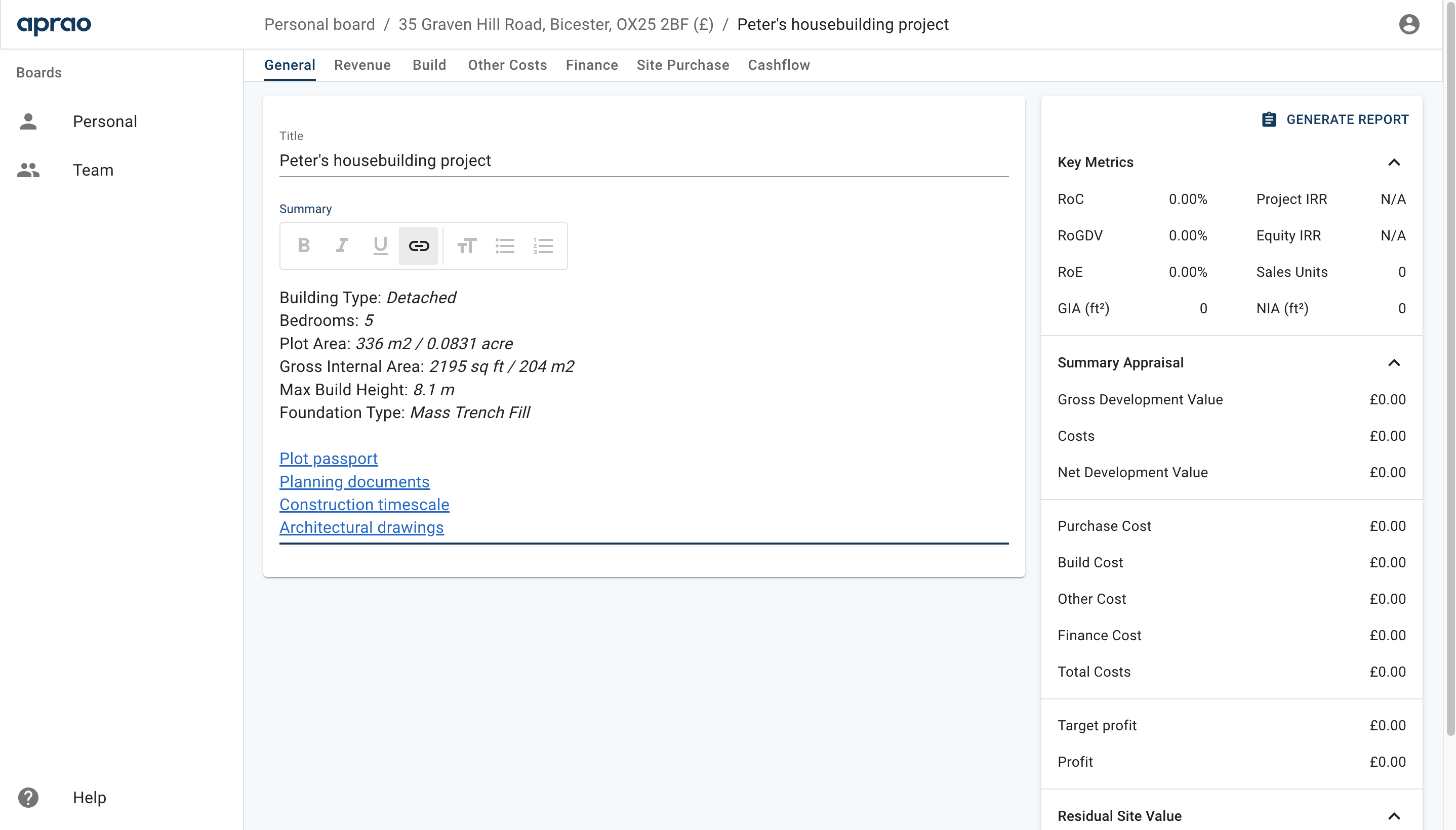1456x830 pixels.
Task: Click the NIA (ft²) metric label
Action: click(1282, 308)
